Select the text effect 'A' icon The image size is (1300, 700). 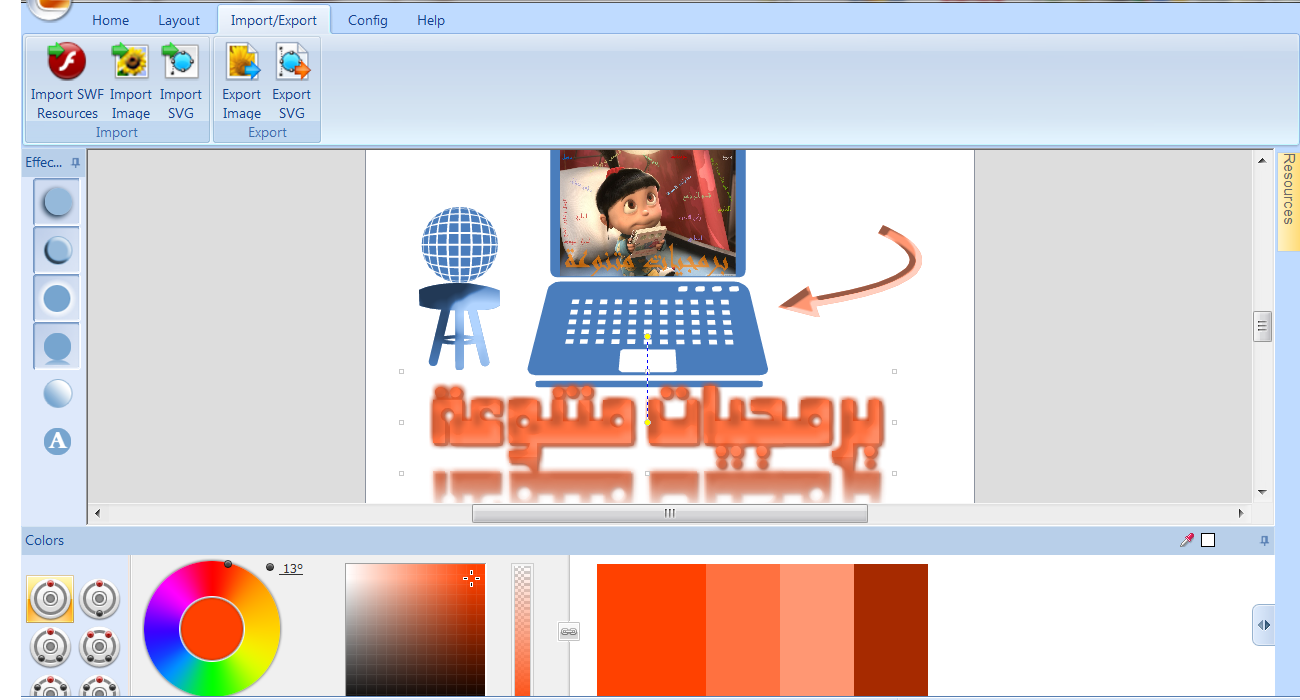pos(58,440)
